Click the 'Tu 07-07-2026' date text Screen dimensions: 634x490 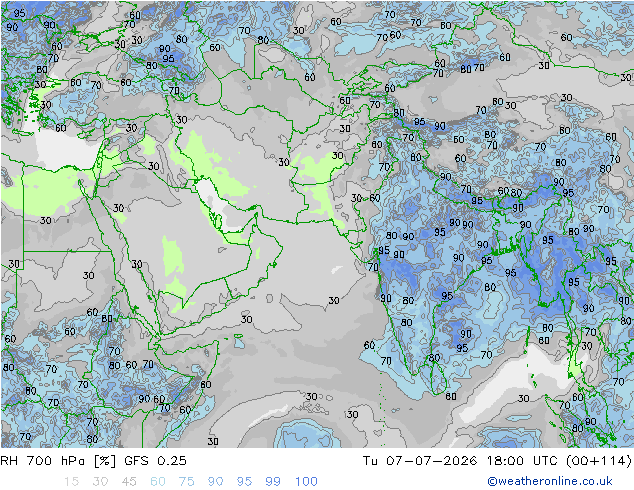(420, 460)
